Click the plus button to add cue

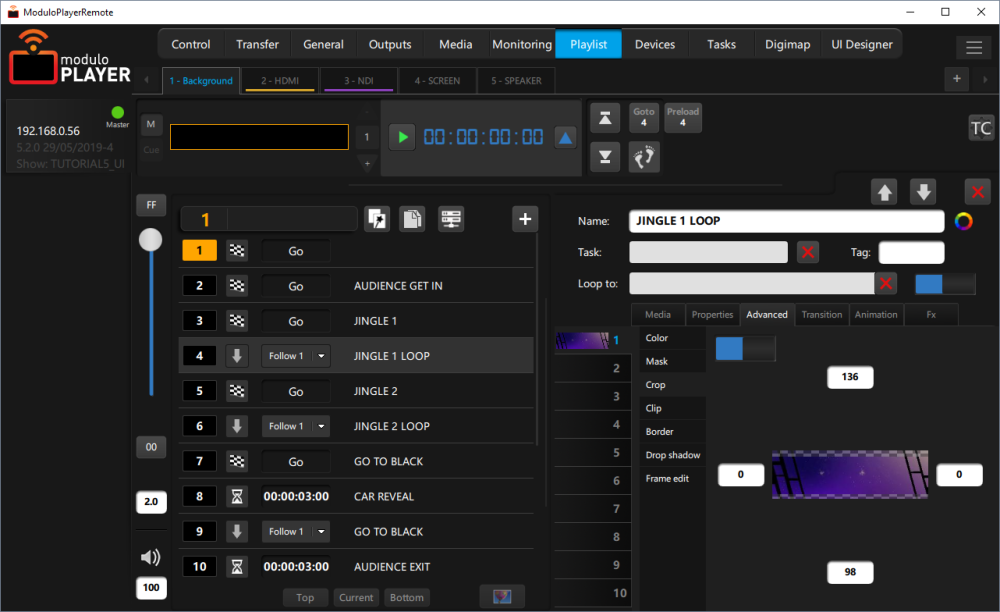(x=525, y=219)
